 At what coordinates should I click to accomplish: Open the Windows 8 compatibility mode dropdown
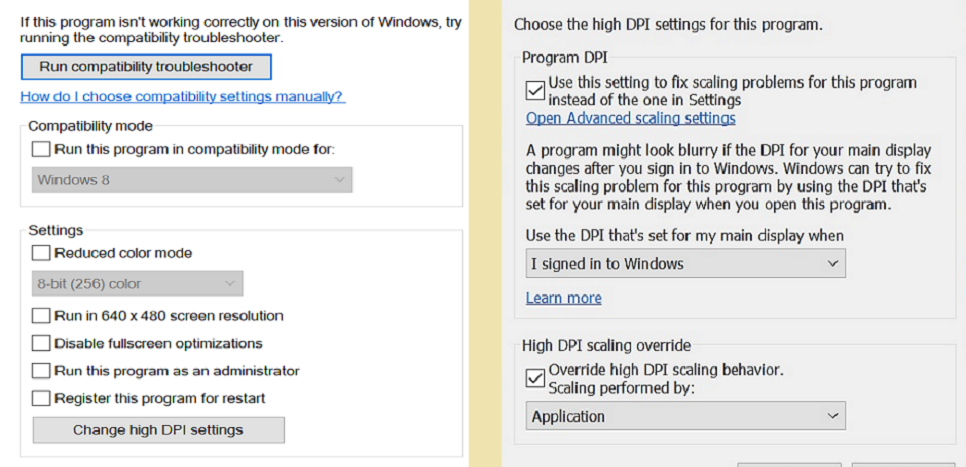[x=191, y=180]
